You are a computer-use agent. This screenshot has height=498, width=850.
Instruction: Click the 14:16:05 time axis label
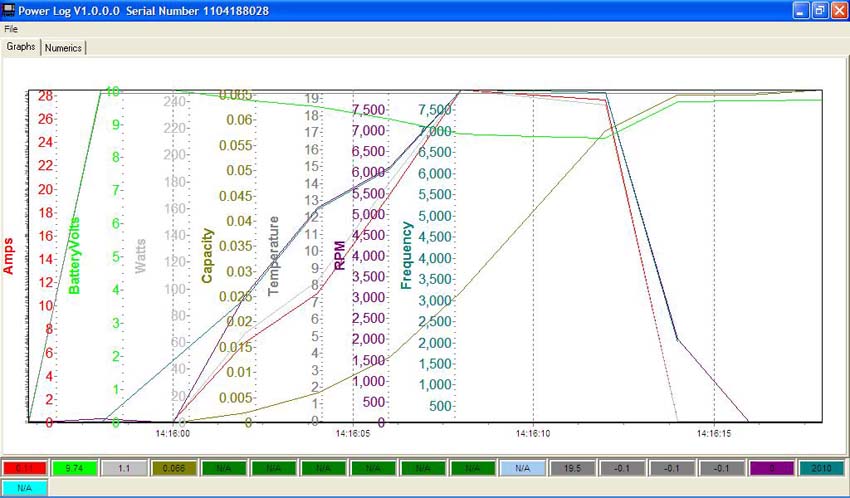(353, 434)
